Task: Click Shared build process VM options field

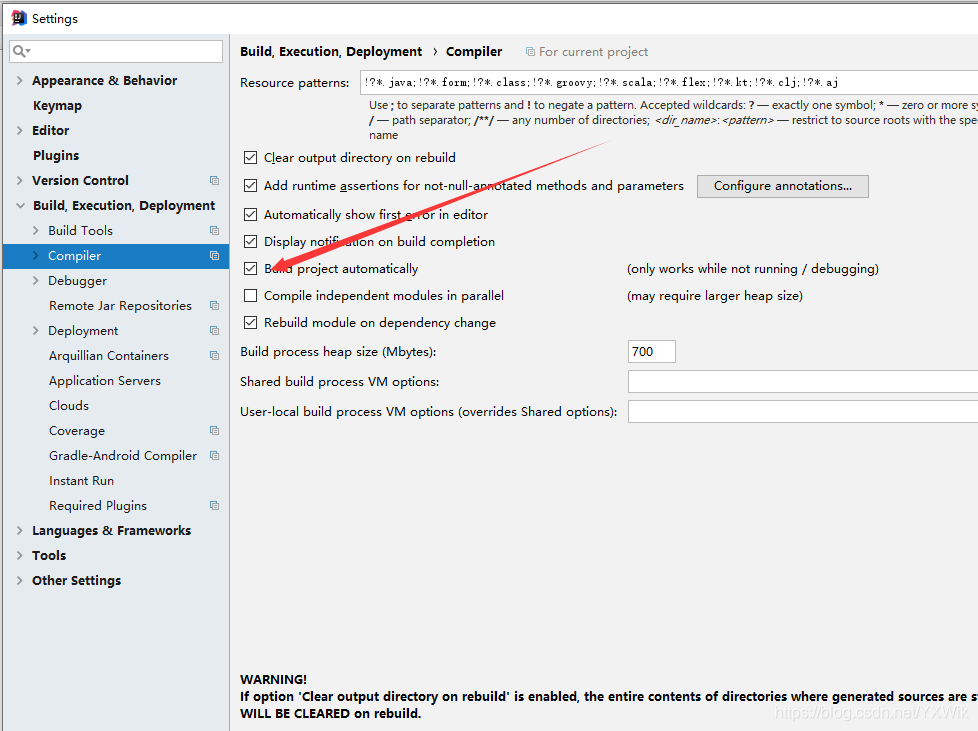Action: click(x=803, y=381)
